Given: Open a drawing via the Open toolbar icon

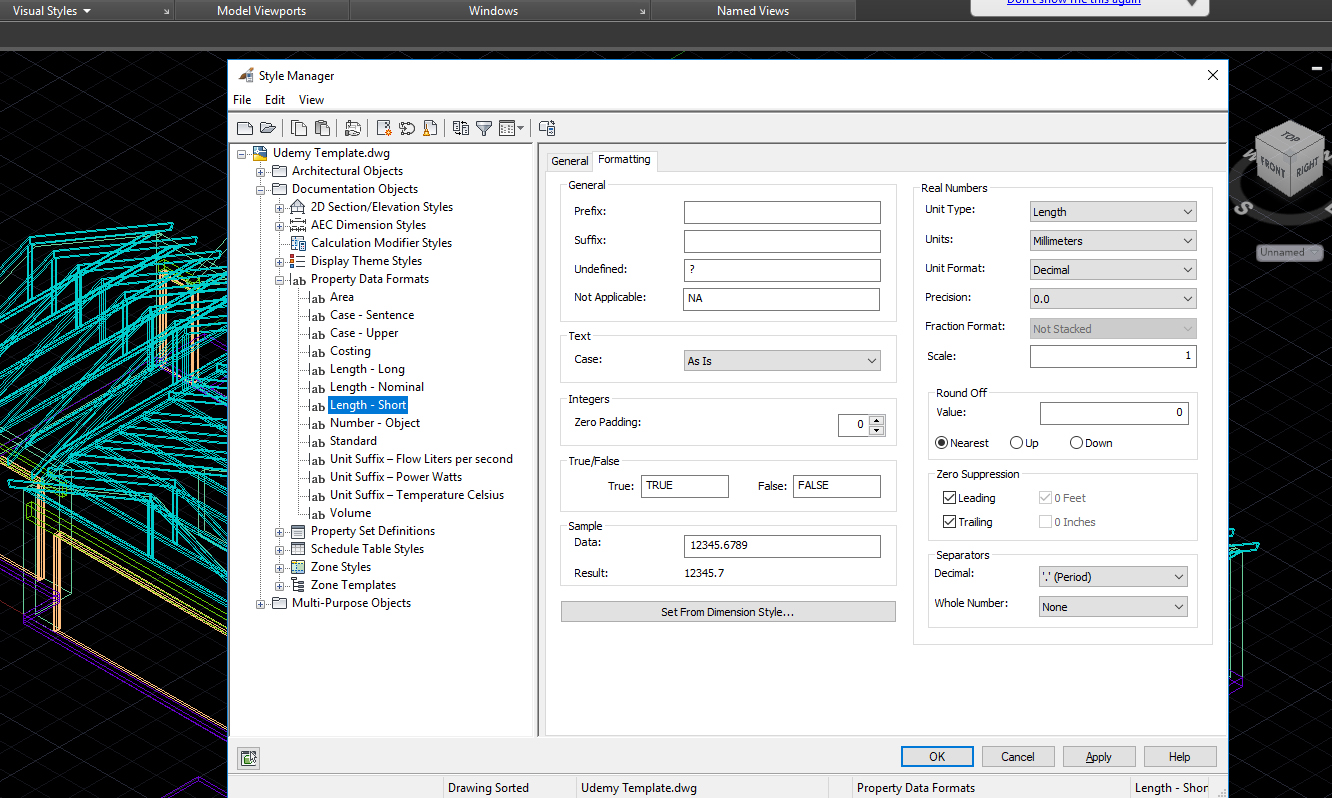Looking at the screenshot, I should coord(268,128).
